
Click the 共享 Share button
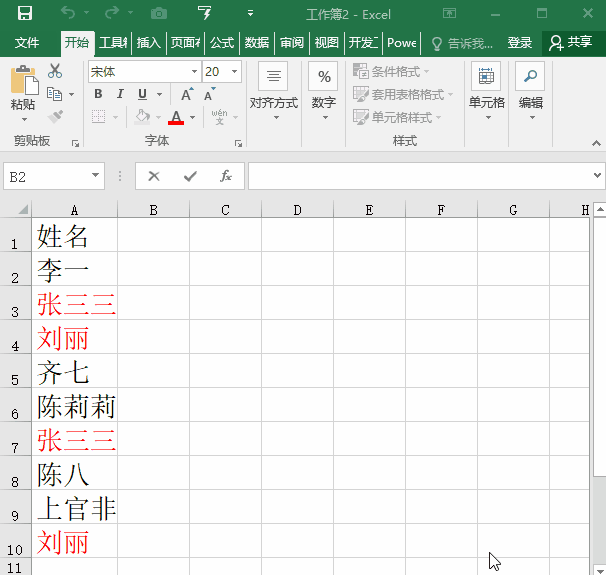[572, 43]
